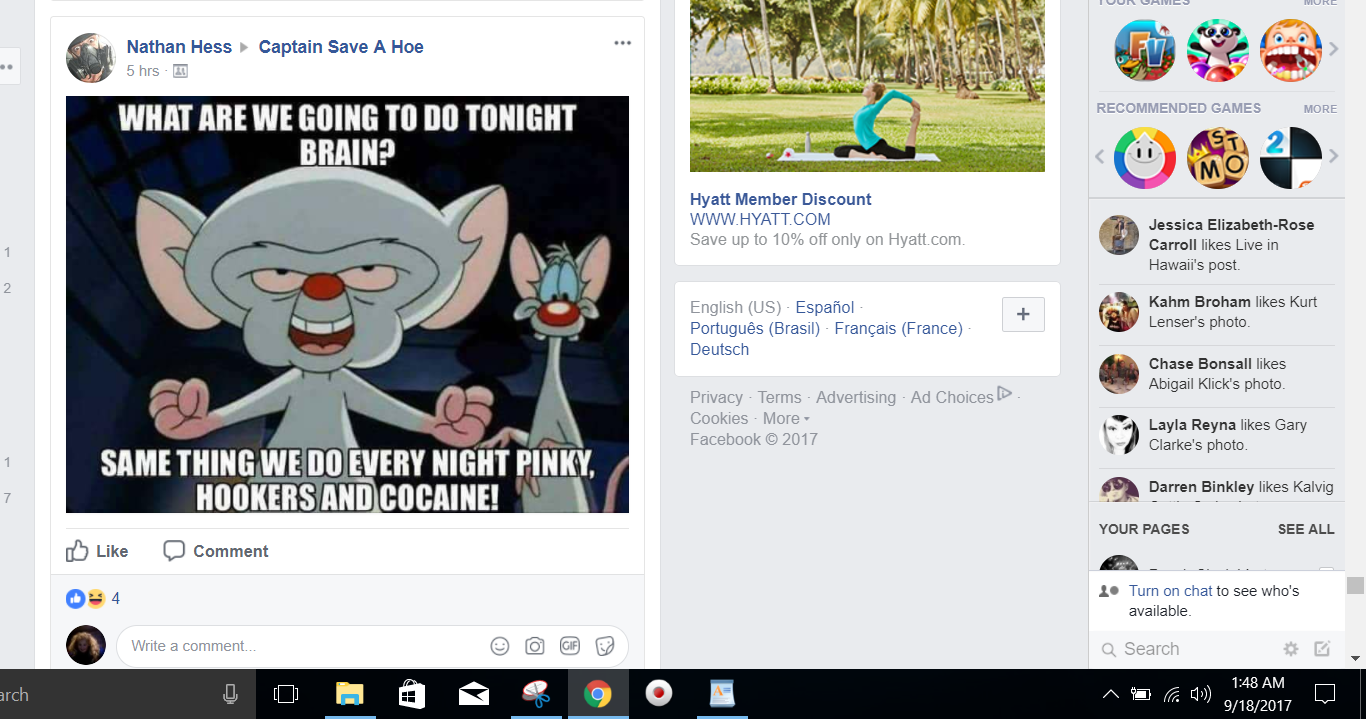The image size is (1366, 719).
Task: Click the Chrome icon on taskbar
Action: click(x=598, y=694)
